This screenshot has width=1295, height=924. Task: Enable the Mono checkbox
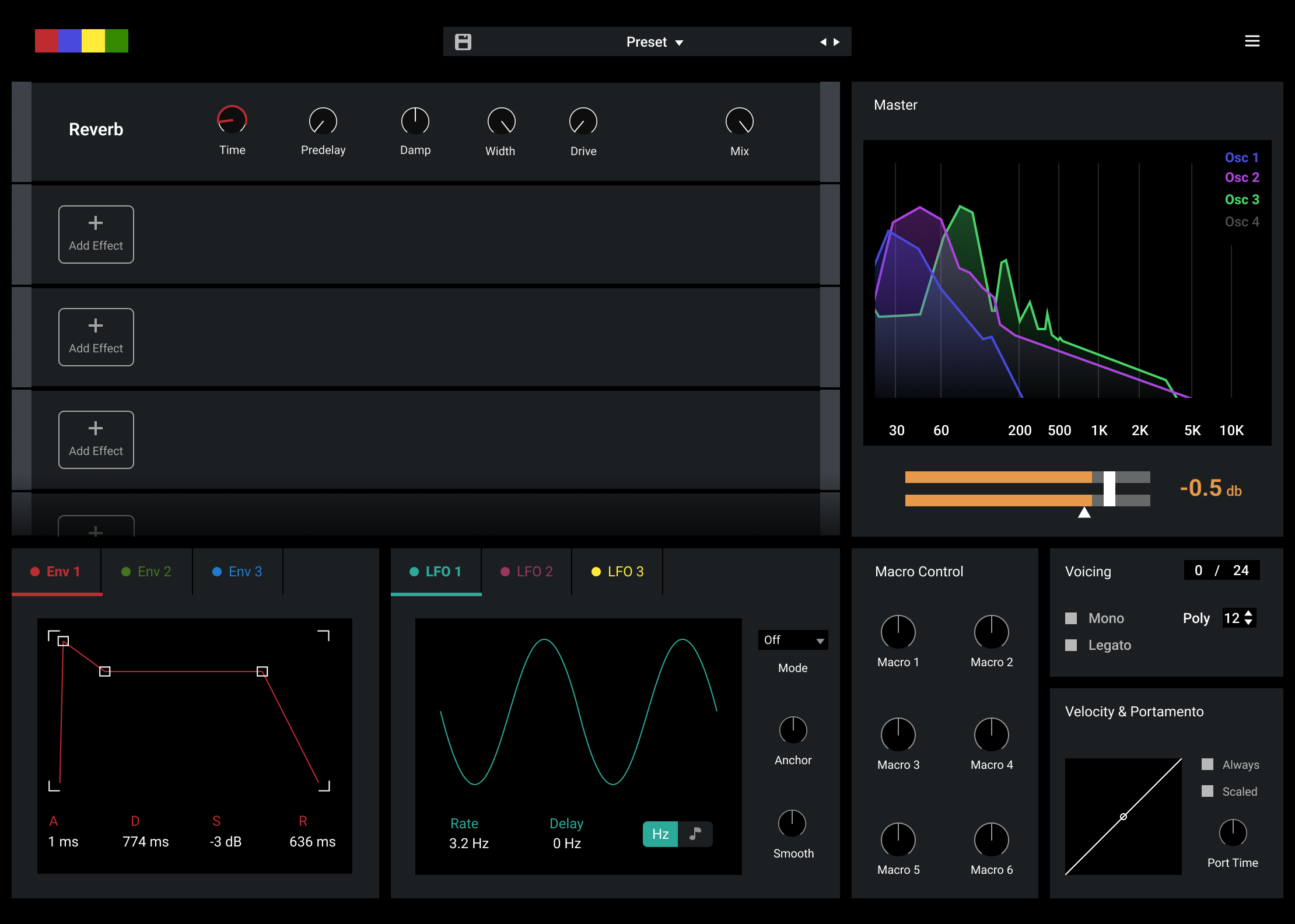pyautogui.click(x=1071, y=618)
